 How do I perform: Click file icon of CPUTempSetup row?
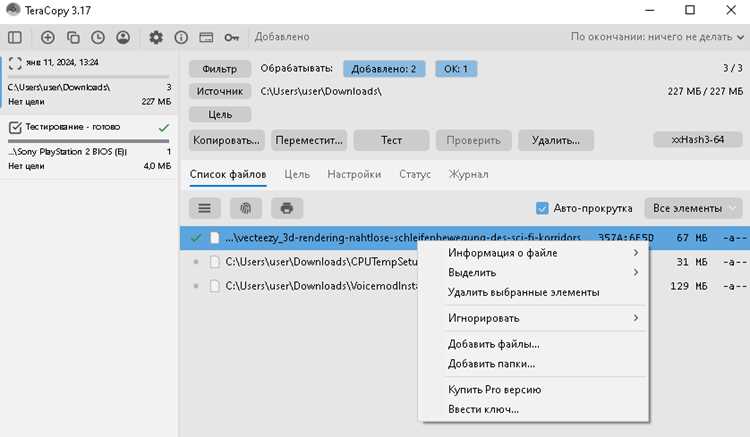pos(215,262)
